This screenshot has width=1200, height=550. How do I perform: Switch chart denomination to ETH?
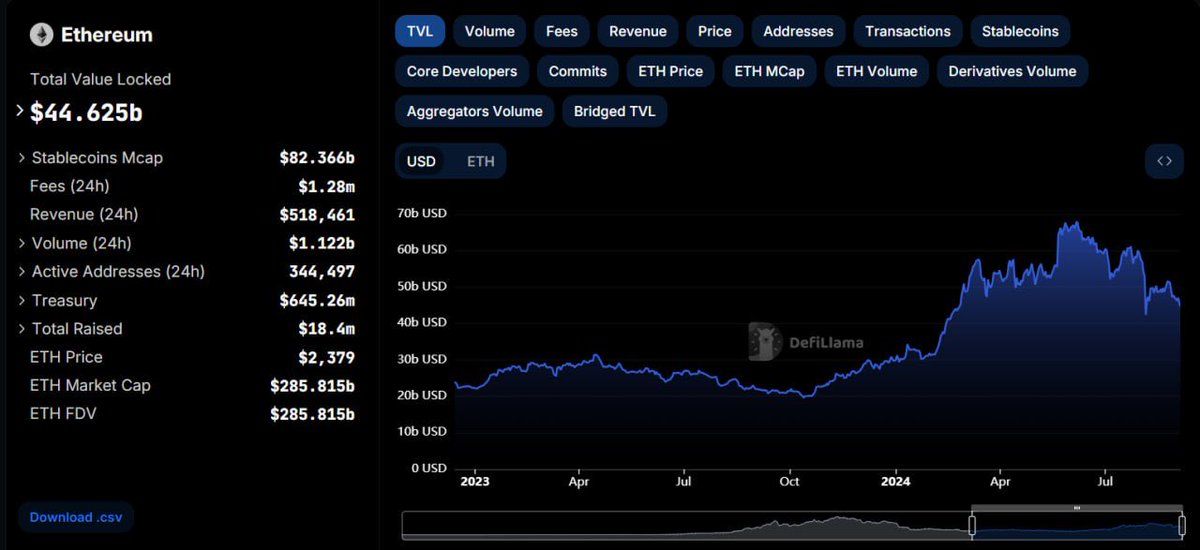pos(481,161)
